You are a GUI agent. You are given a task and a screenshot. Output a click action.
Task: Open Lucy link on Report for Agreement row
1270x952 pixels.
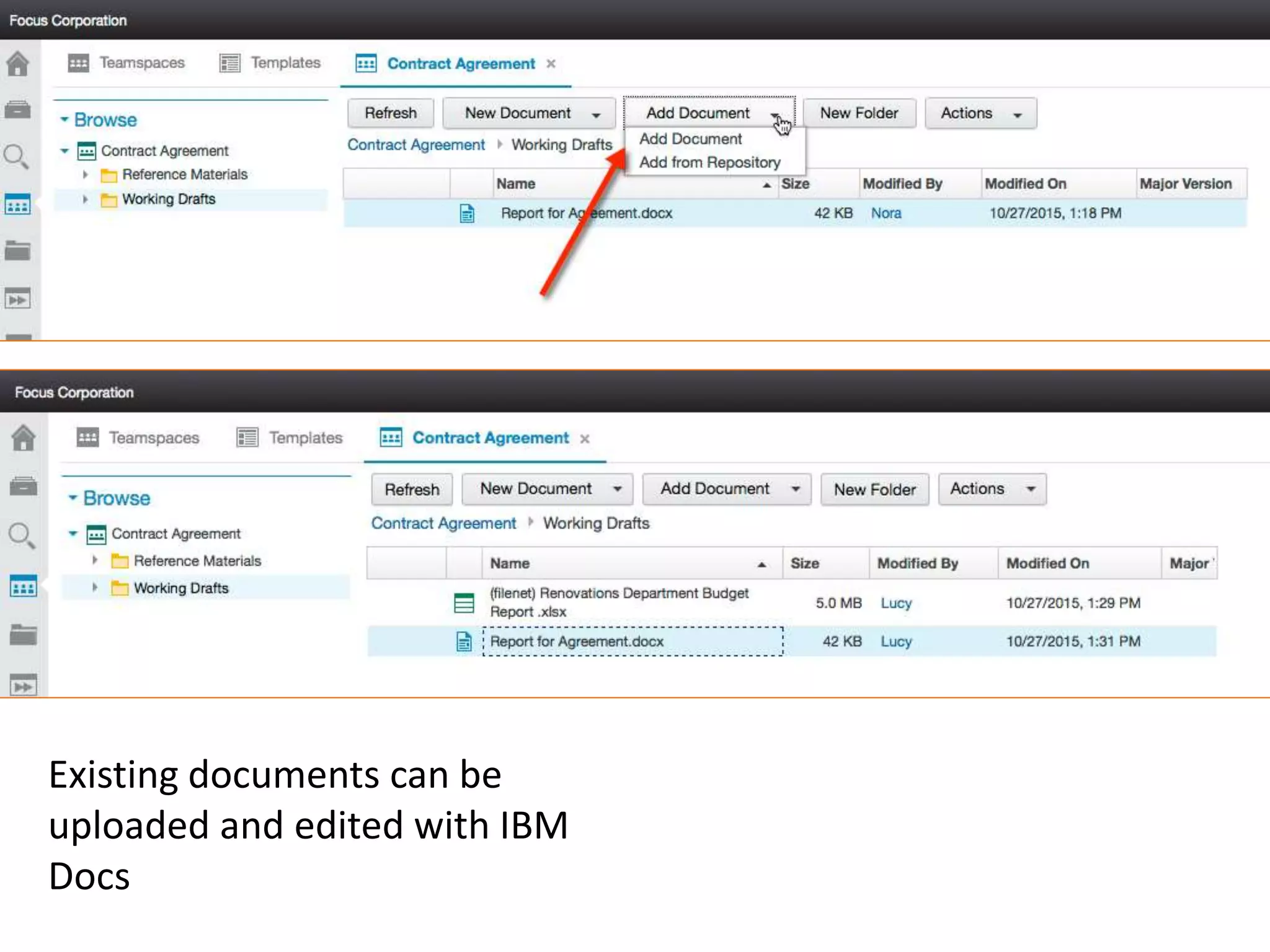point(896,641)
